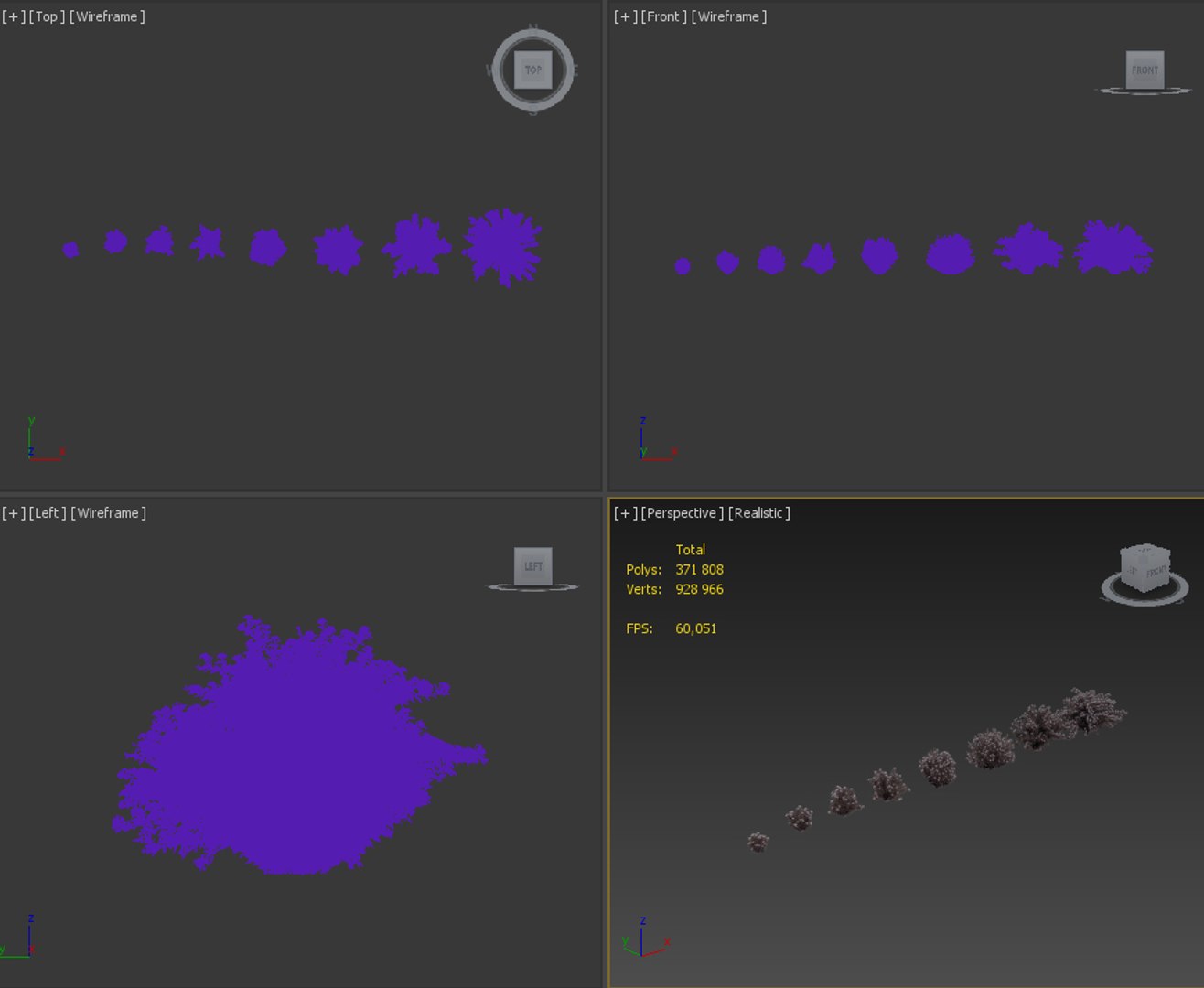
Task: Select the largest bush in Top viewport
Action: coord(502,247)
